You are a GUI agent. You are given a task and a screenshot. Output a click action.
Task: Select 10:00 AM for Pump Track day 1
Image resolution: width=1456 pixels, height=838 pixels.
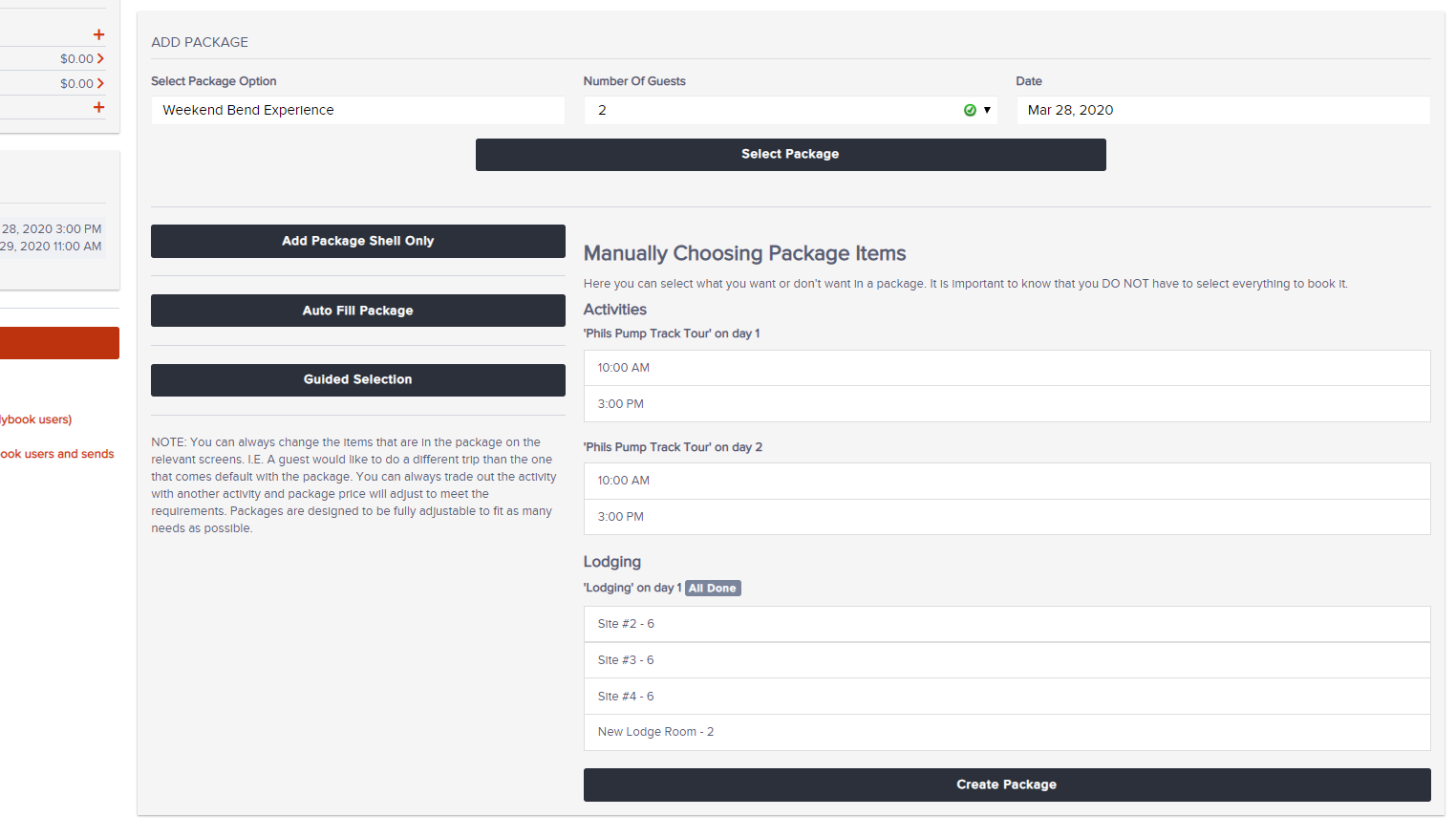click(x=1007, y=368)
